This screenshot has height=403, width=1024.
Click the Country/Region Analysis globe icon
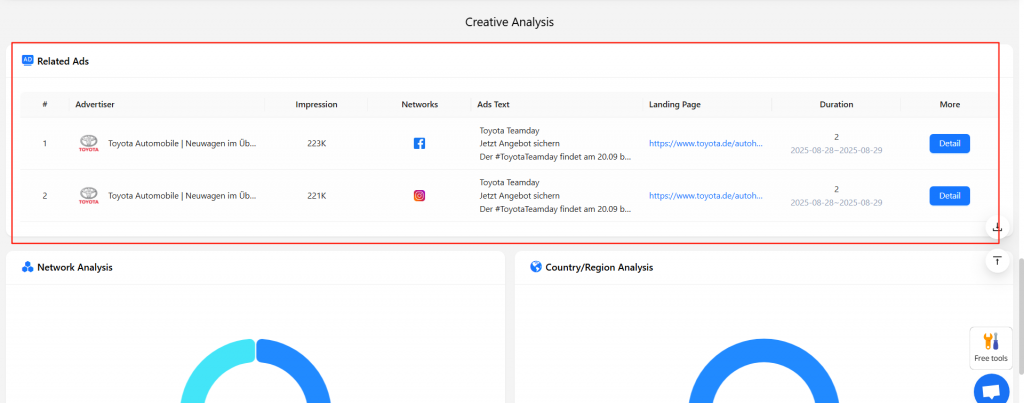tap(536, 267)
